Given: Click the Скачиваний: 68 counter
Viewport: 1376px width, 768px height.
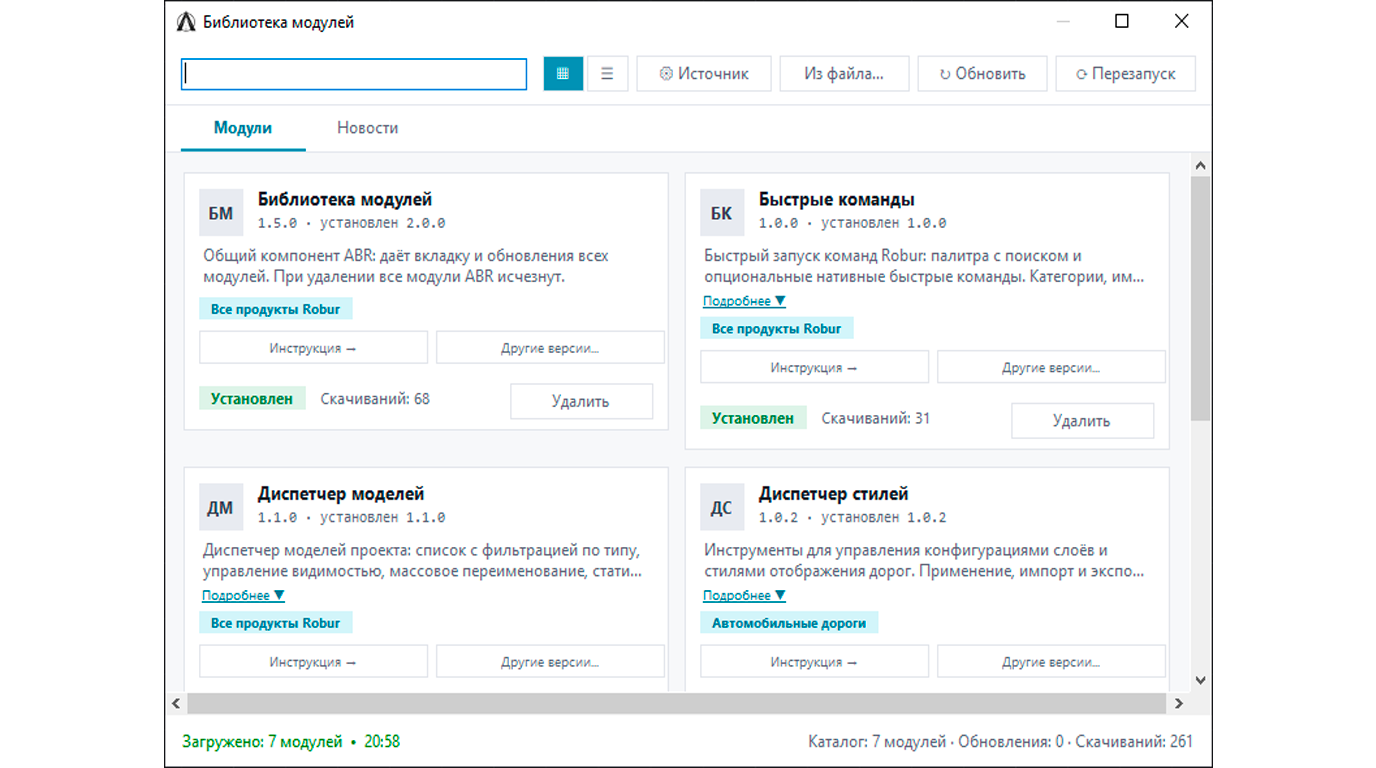Looking at the screenshot, I should [375, 399].
